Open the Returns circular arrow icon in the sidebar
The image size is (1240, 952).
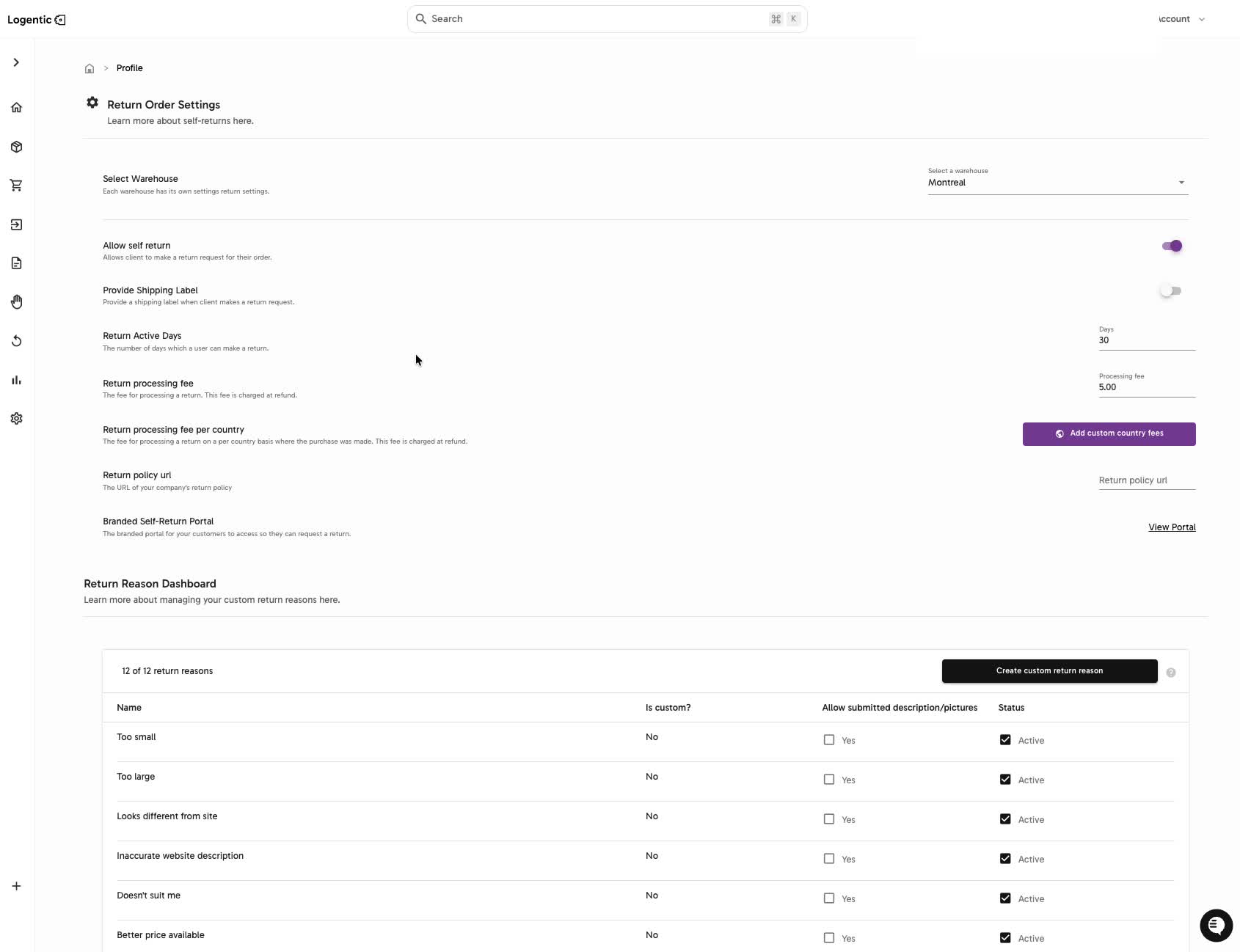16,341
